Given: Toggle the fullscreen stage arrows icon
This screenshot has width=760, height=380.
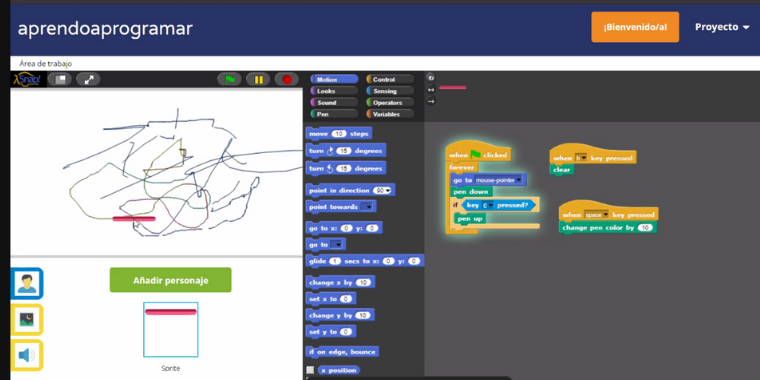Looking at the screenshot, I should [x=89, y=79].
